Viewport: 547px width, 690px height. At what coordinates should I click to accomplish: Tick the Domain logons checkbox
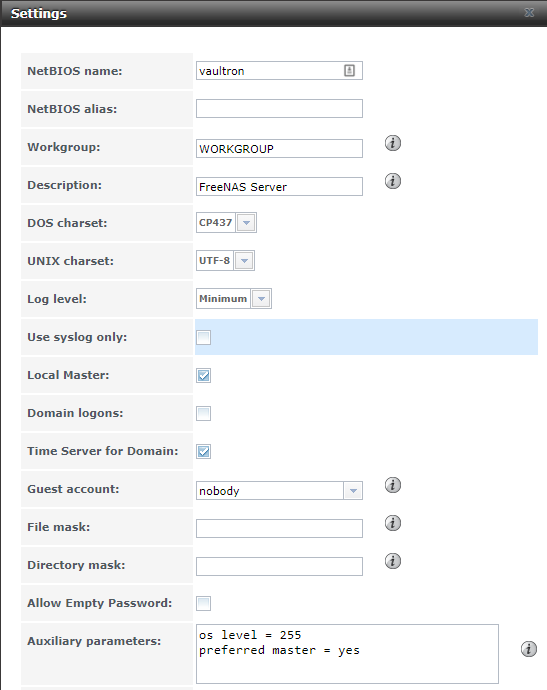203,413
